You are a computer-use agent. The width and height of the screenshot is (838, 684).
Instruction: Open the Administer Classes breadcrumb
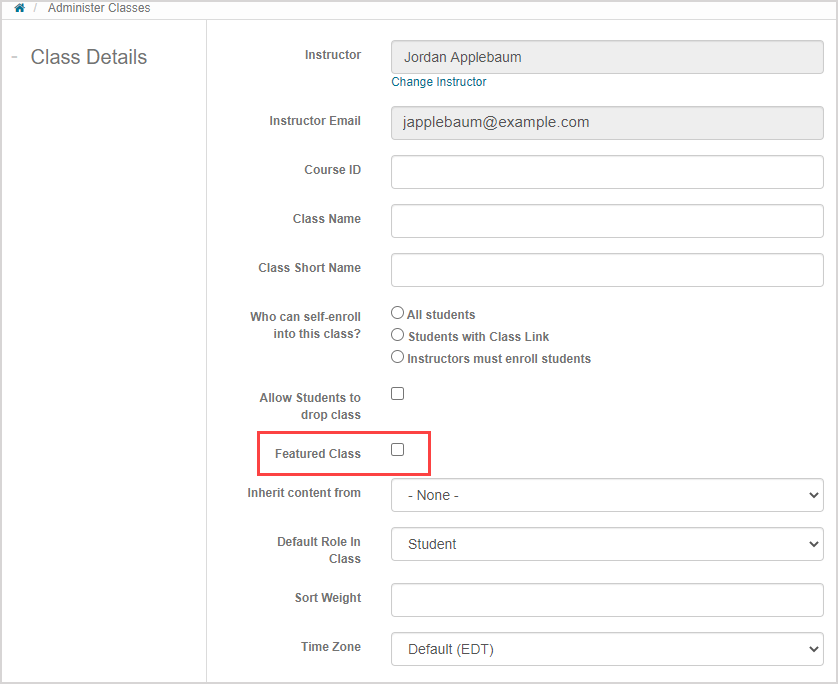coord(99,8)
